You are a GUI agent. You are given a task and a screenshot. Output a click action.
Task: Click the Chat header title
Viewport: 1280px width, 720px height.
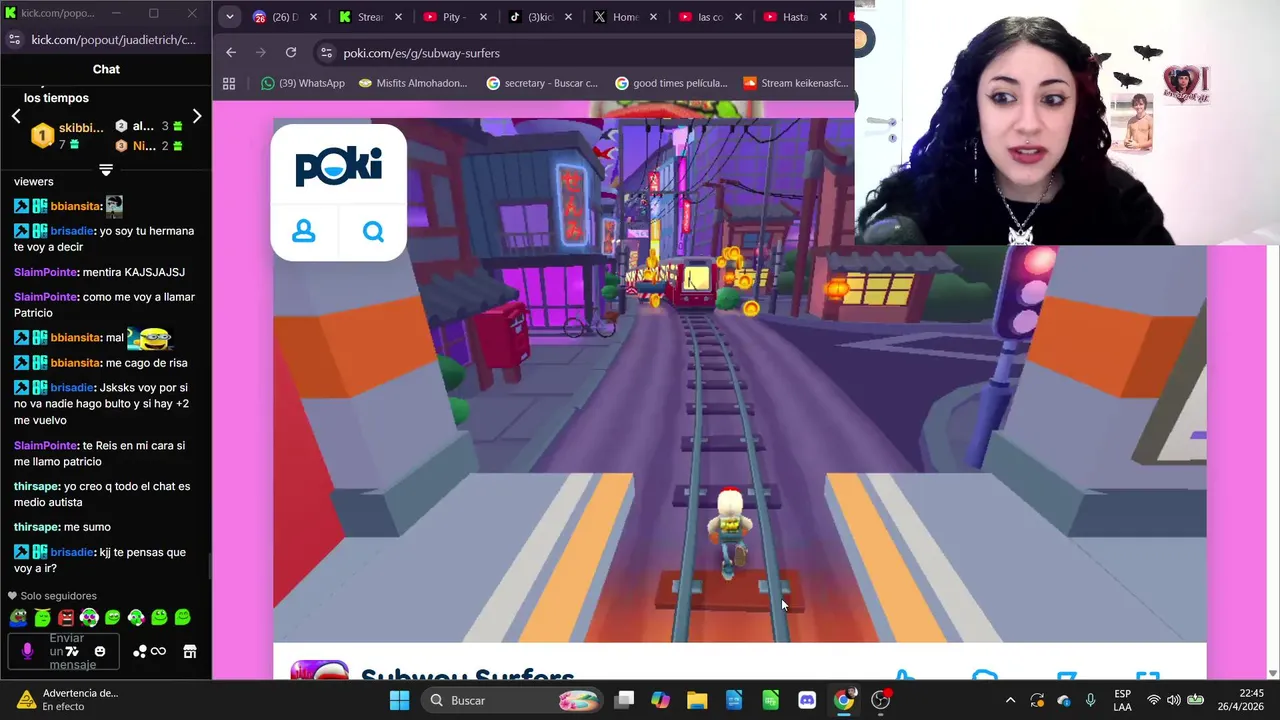pos(106,69)
